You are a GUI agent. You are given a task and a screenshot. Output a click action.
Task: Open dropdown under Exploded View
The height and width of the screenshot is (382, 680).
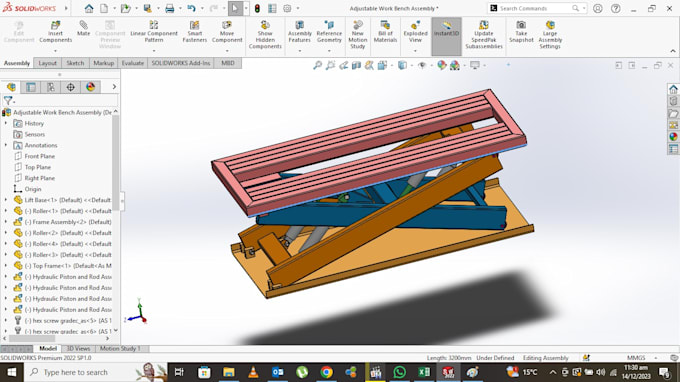pyautogui.click(x=415, y=51)
